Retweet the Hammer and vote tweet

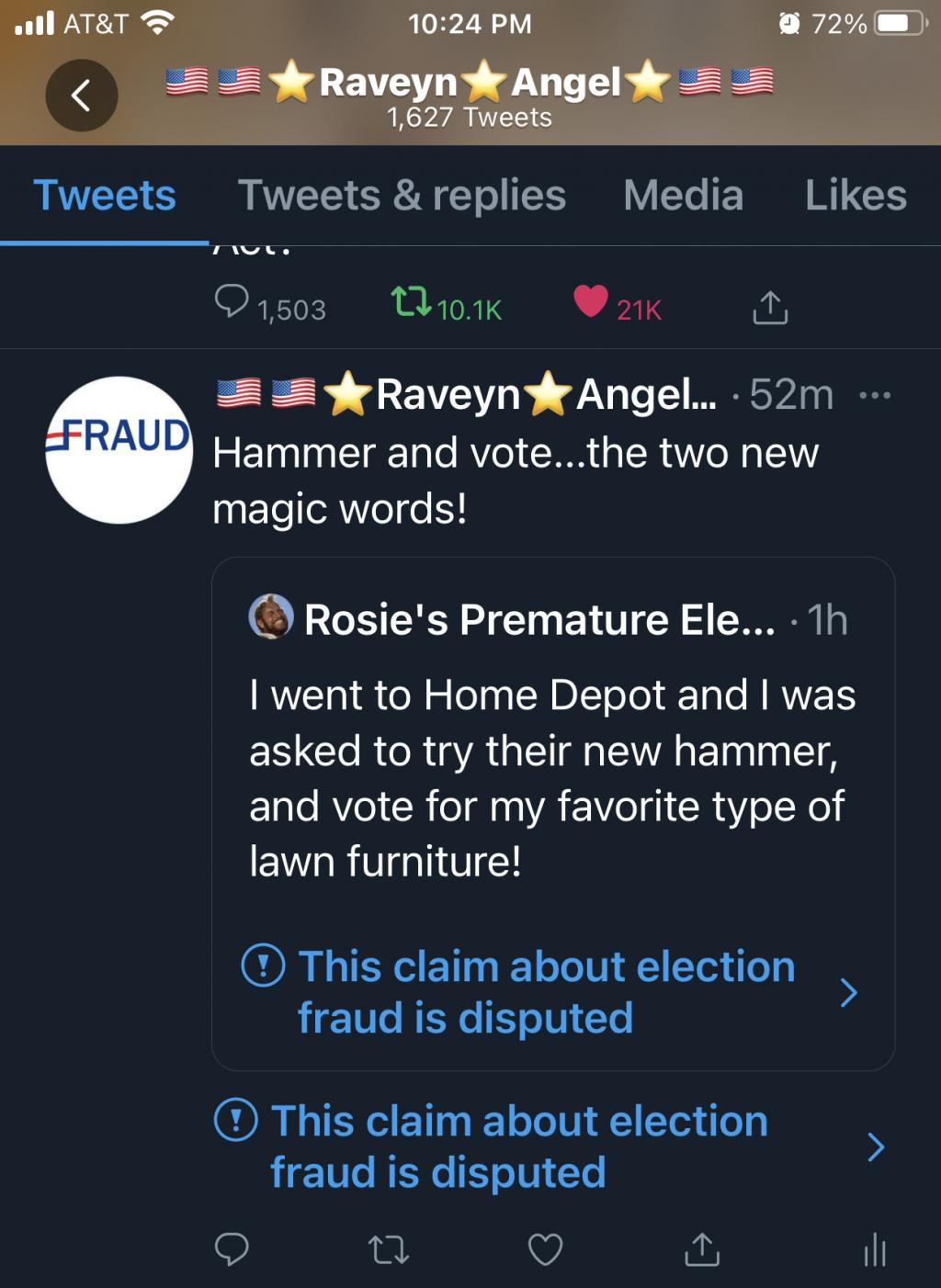[388, 1248]
